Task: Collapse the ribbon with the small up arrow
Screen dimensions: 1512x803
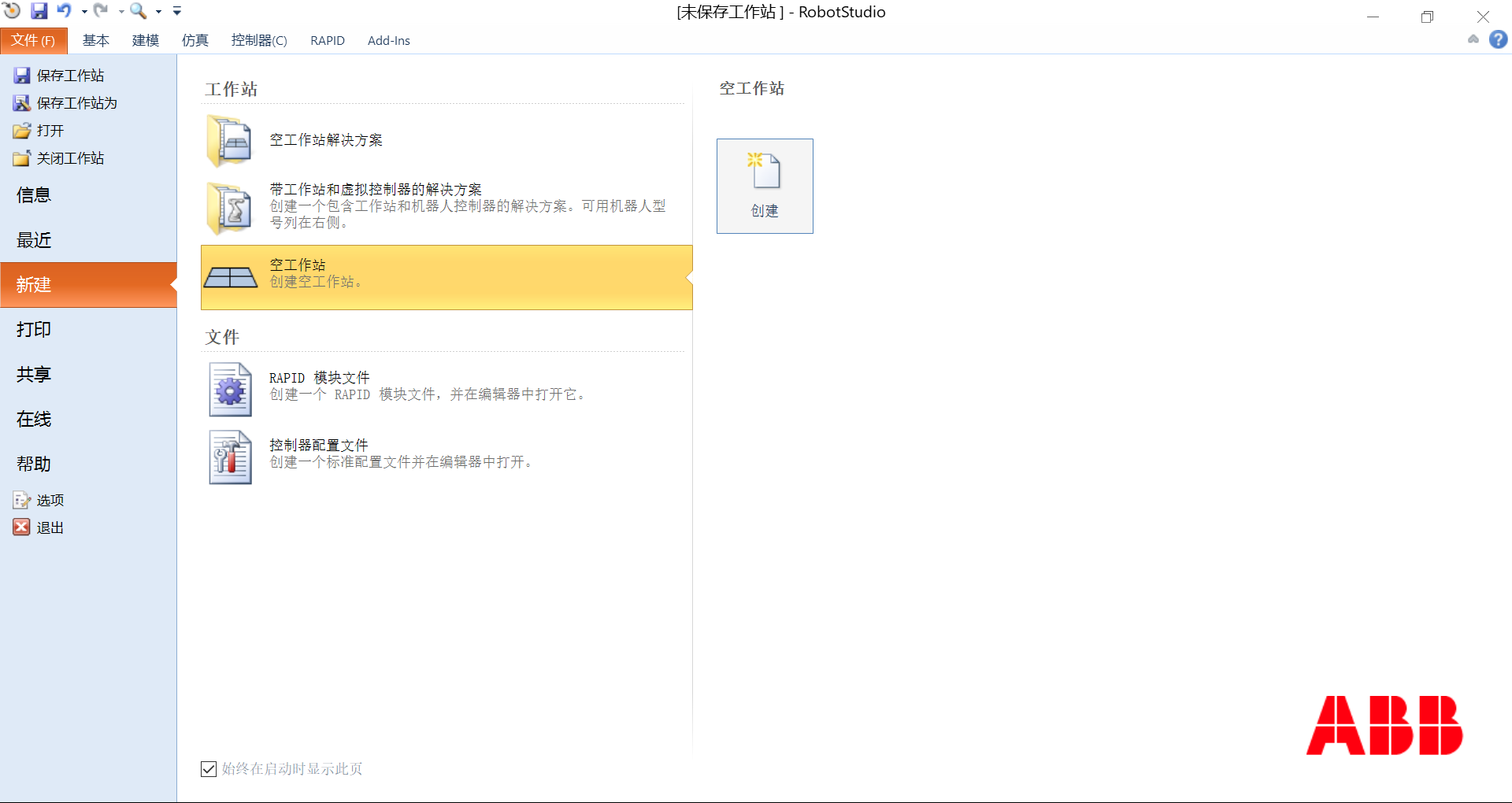Action: (1473, 39)
